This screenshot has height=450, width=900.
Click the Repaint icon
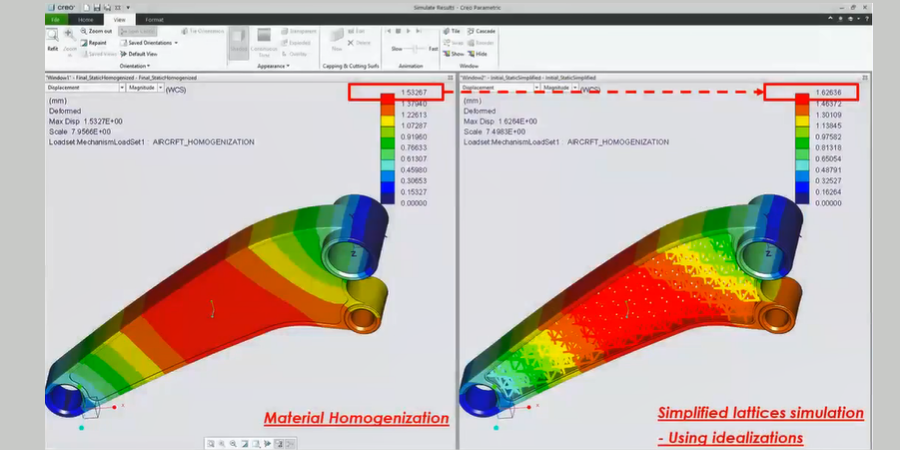click(x=96, y=43)
